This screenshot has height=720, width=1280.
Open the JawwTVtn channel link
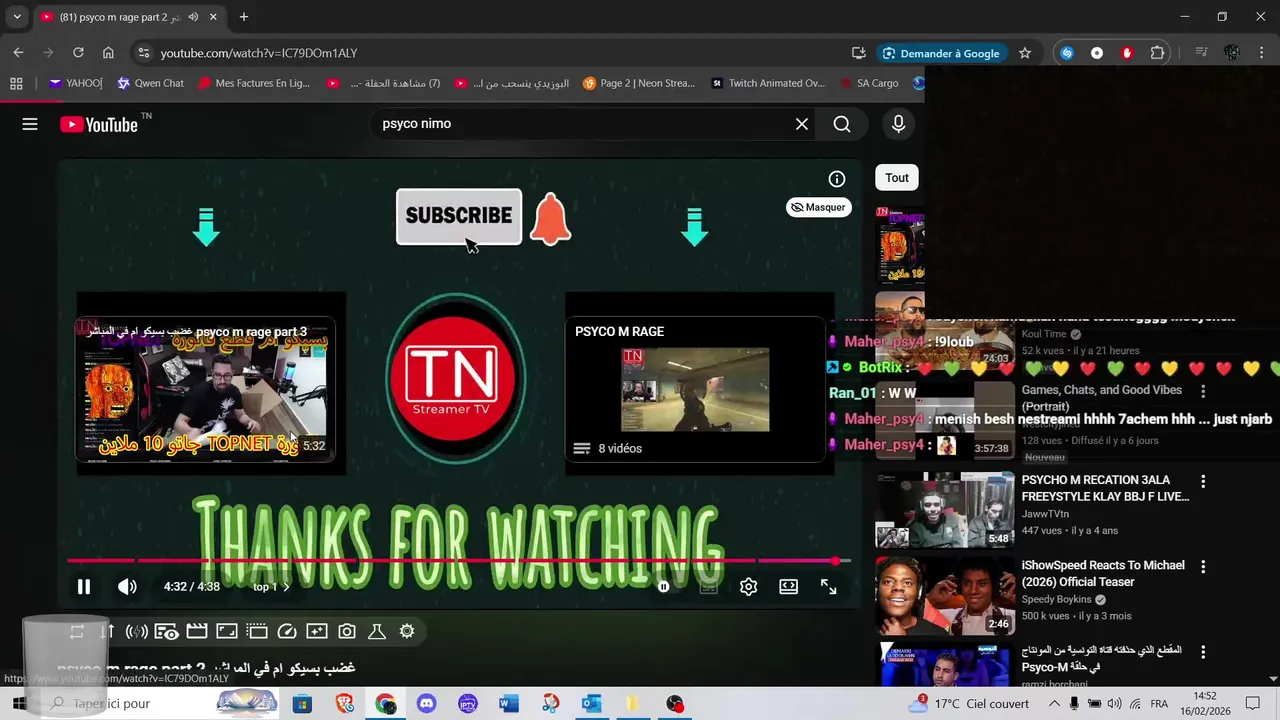pyautogui.click(x=1045, y=514)
